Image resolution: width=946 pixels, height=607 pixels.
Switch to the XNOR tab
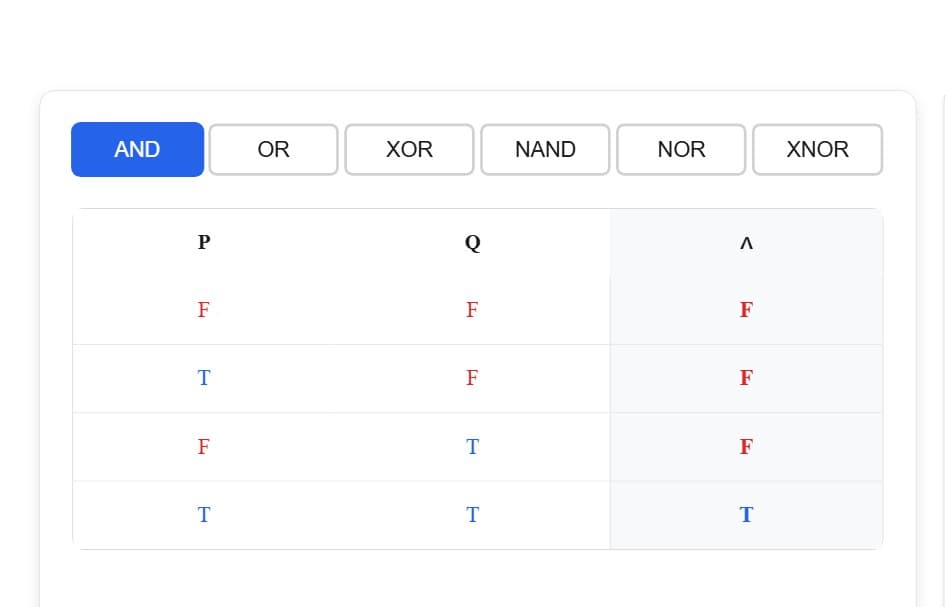coord(817,149)
